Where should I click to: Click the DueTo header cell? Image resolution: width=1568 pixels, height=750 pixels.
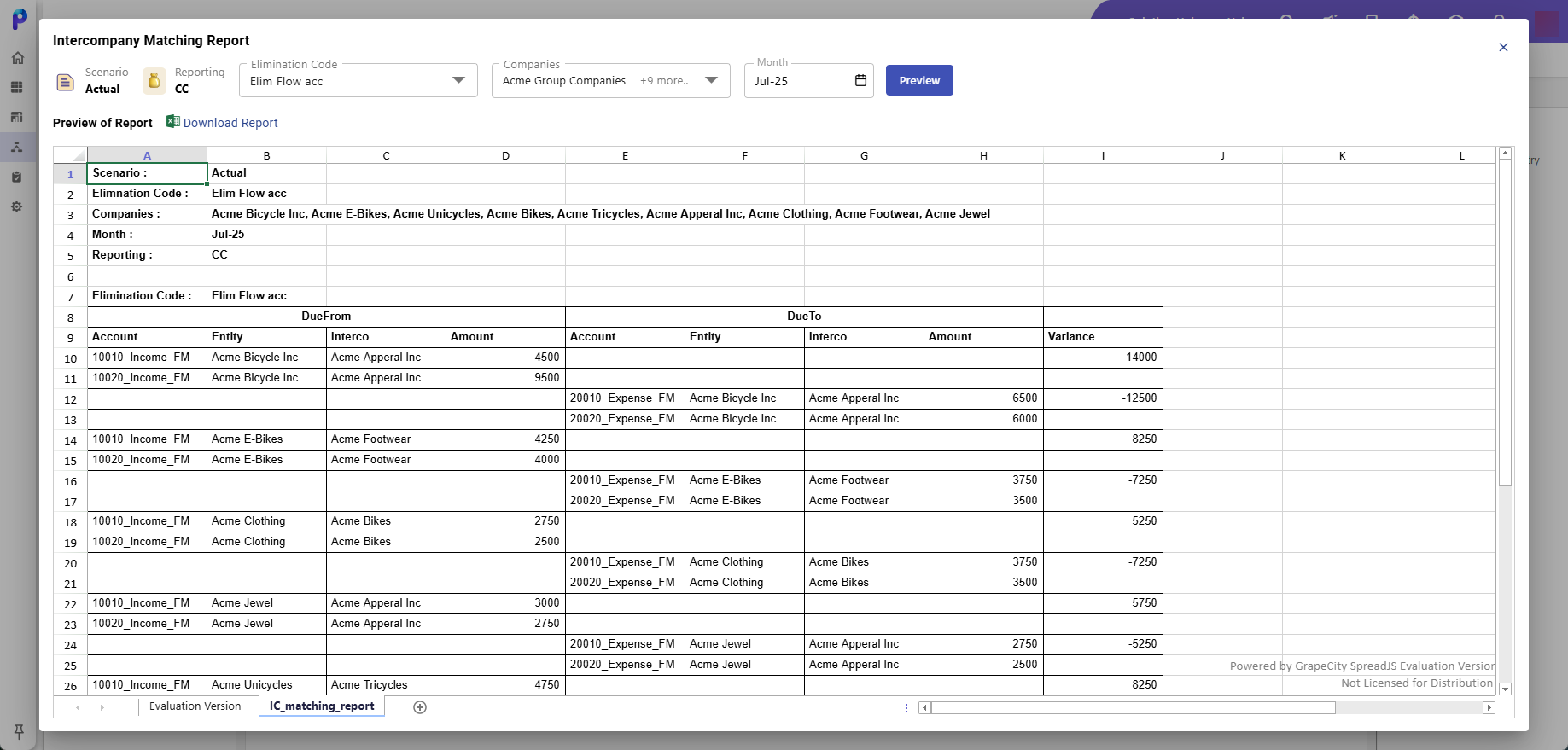804,317
